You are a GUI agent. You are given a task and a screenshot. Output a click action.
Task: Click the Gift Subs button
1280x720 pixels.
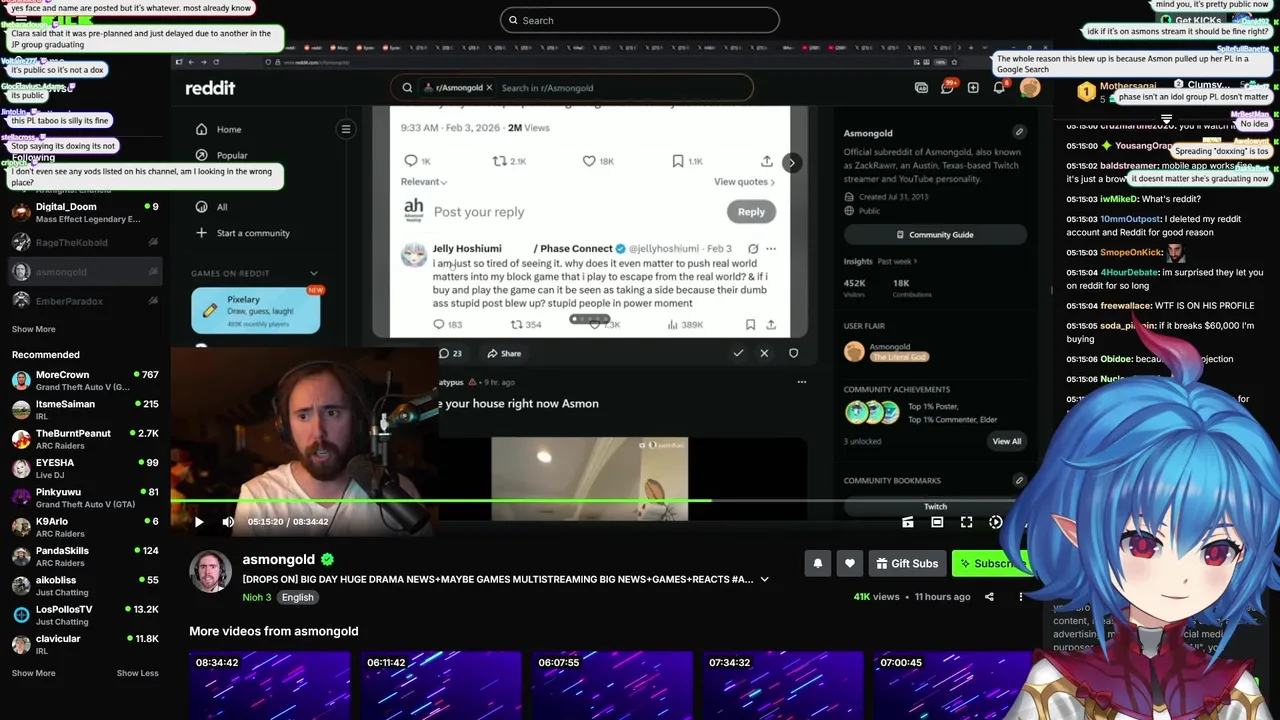(x=907, y=563)
